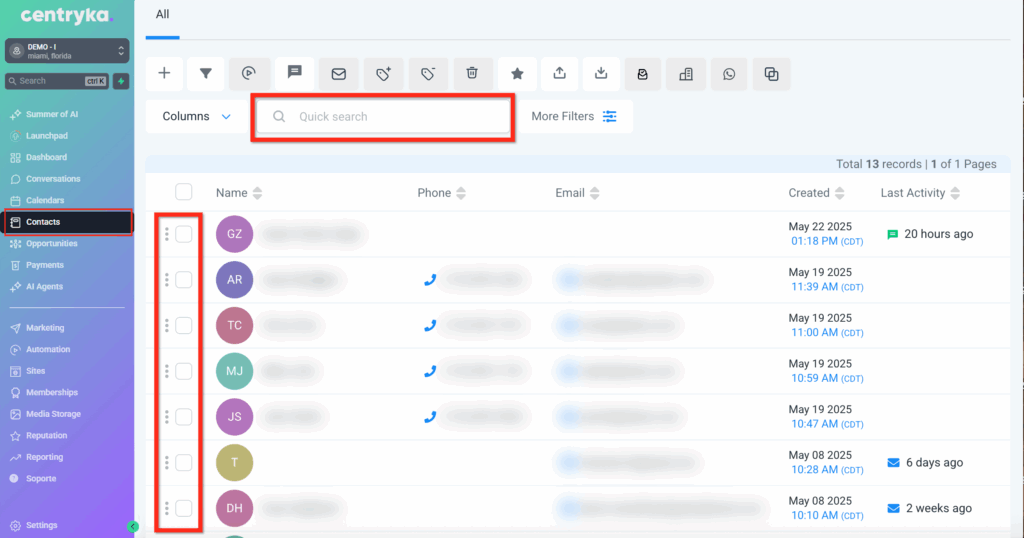The width and height of the screenshot is (1024, 538).
Task: Click the WhatsApp icon in toolbar
Action: point(729,73)
